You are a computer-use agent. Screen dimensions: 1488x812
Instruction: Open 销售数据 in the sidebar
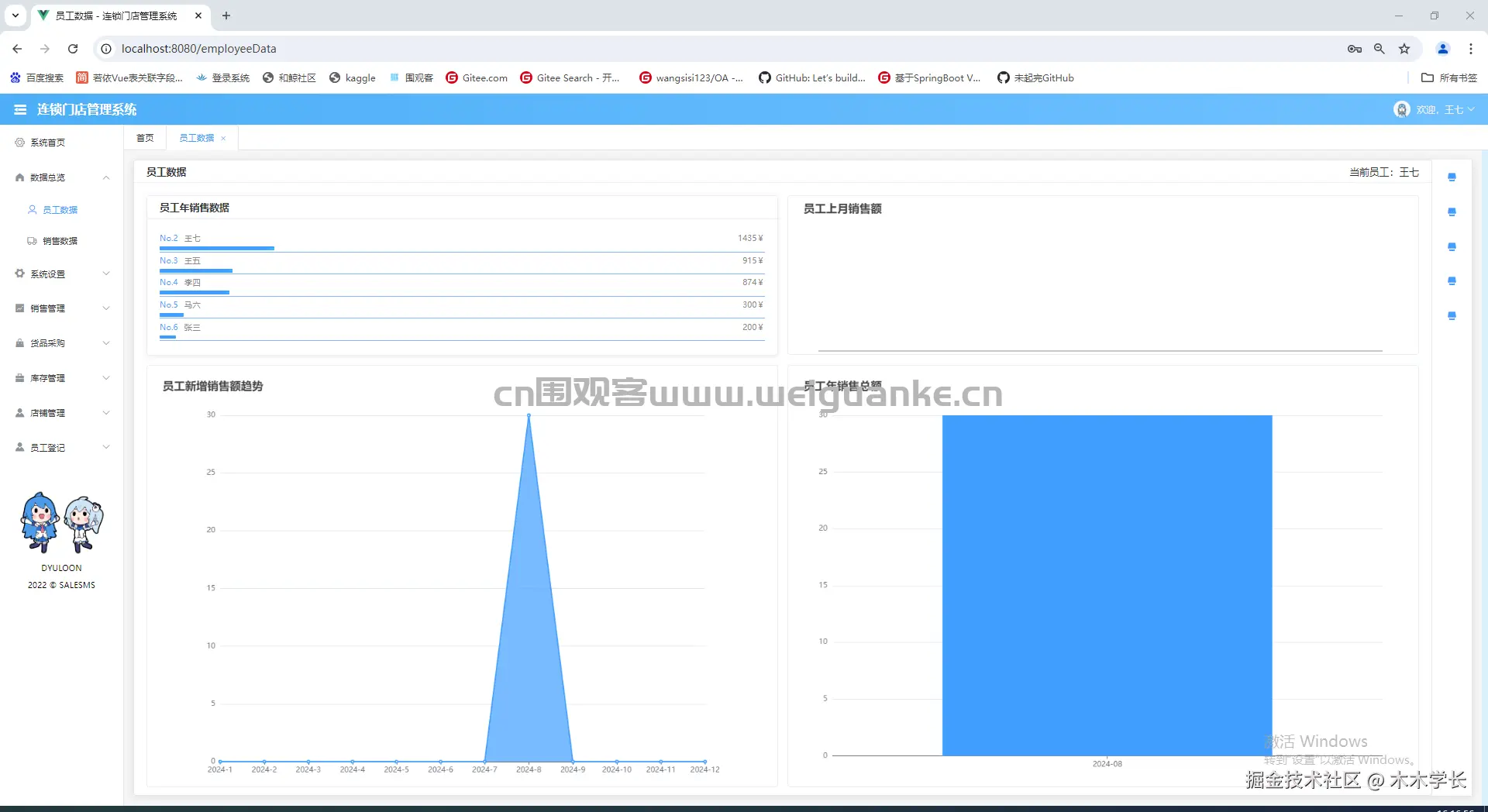pyautogui.click(x=62, y=241)
